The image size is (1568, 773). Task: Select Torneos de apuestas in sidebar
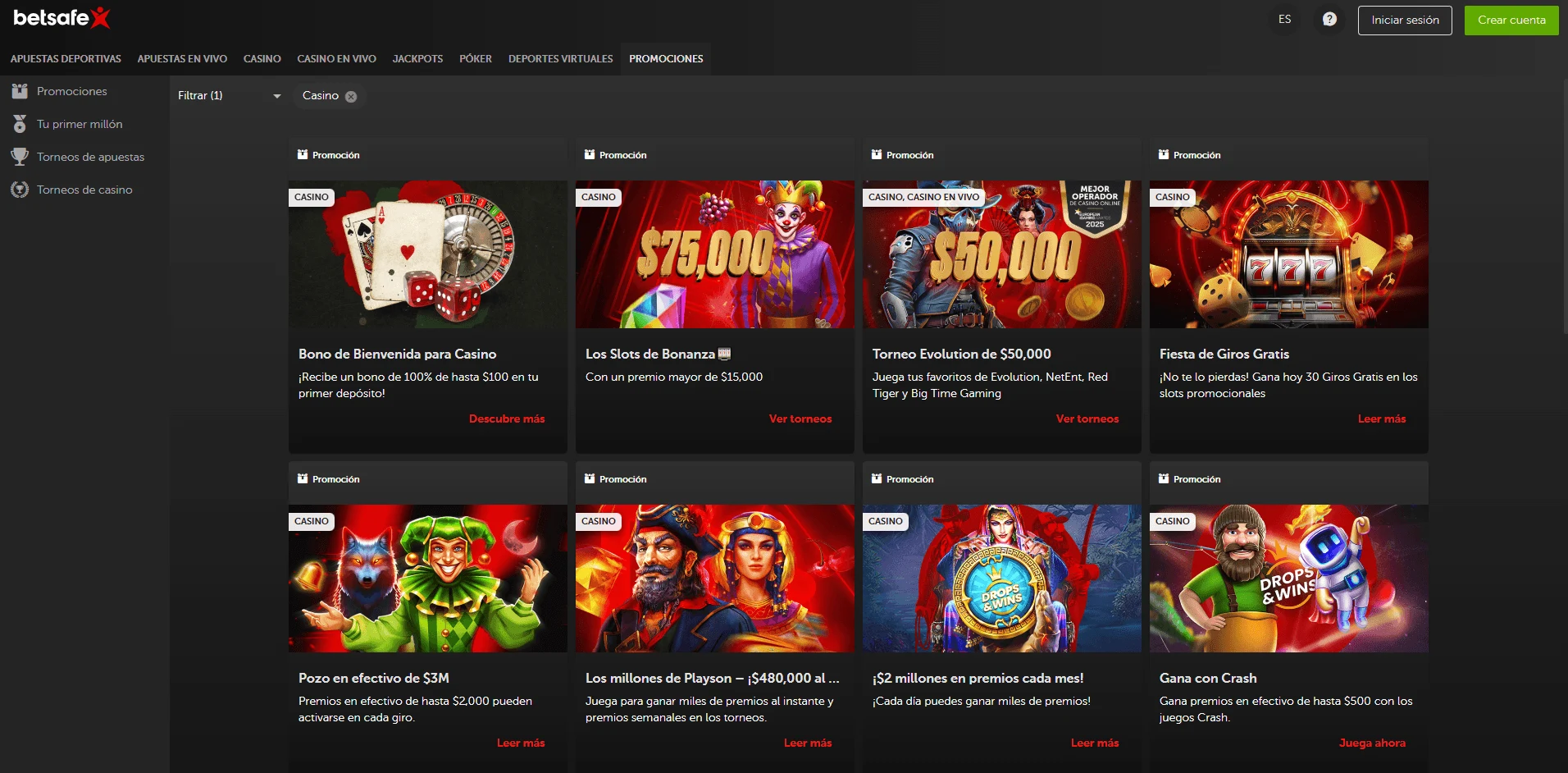coord(90,157)
